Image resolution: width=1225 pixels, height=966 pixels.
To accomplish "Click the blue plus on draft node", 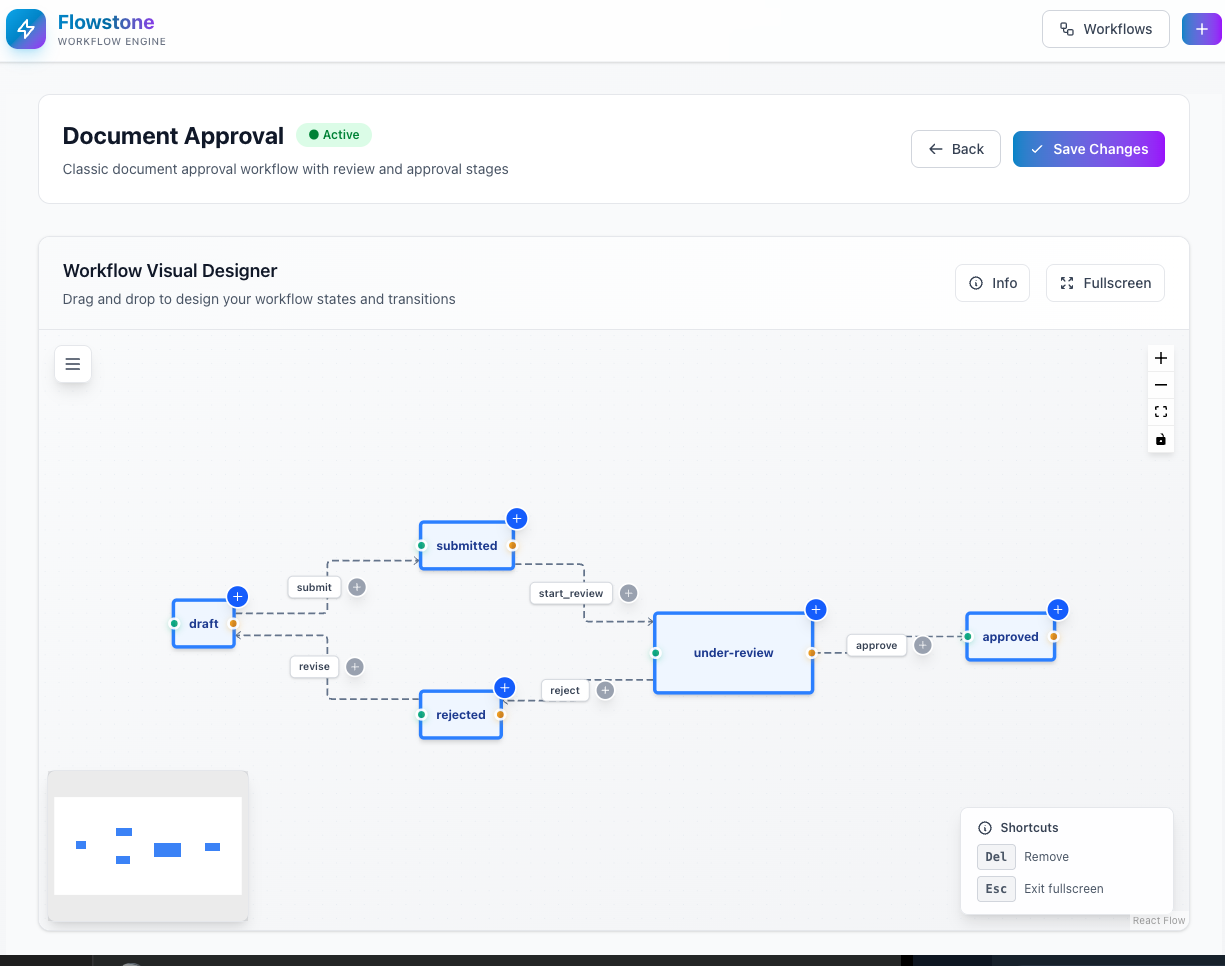I will tap(237, 596).
